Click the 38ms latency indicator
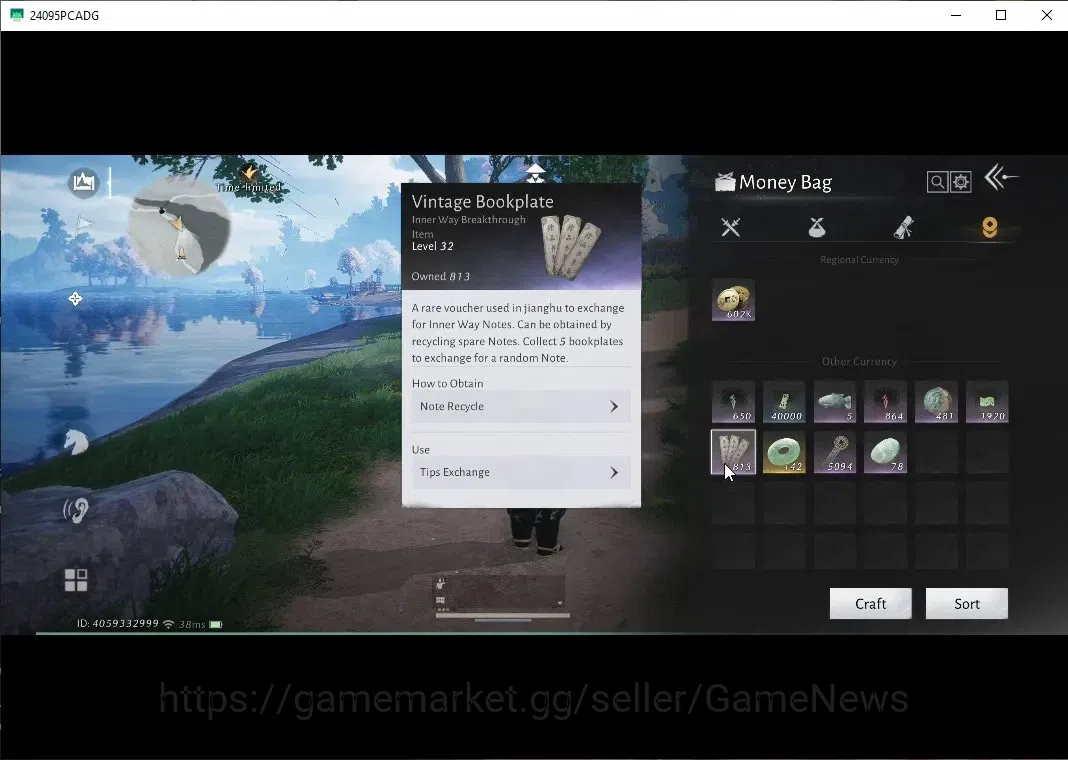Screen dimensions: 1068x760 coord(191,624)
